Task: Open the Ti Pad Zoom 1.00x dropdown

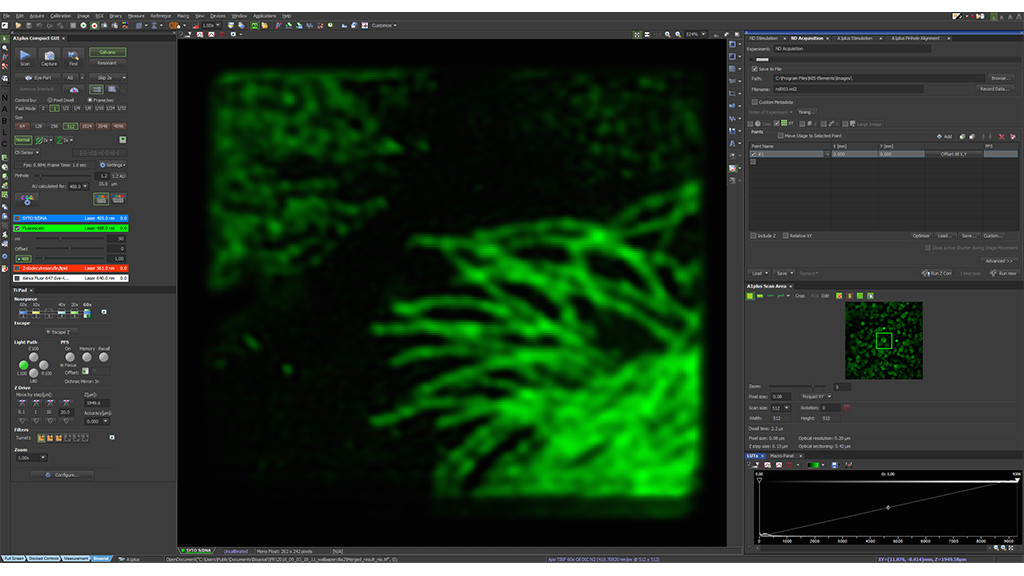Action: 31,458
